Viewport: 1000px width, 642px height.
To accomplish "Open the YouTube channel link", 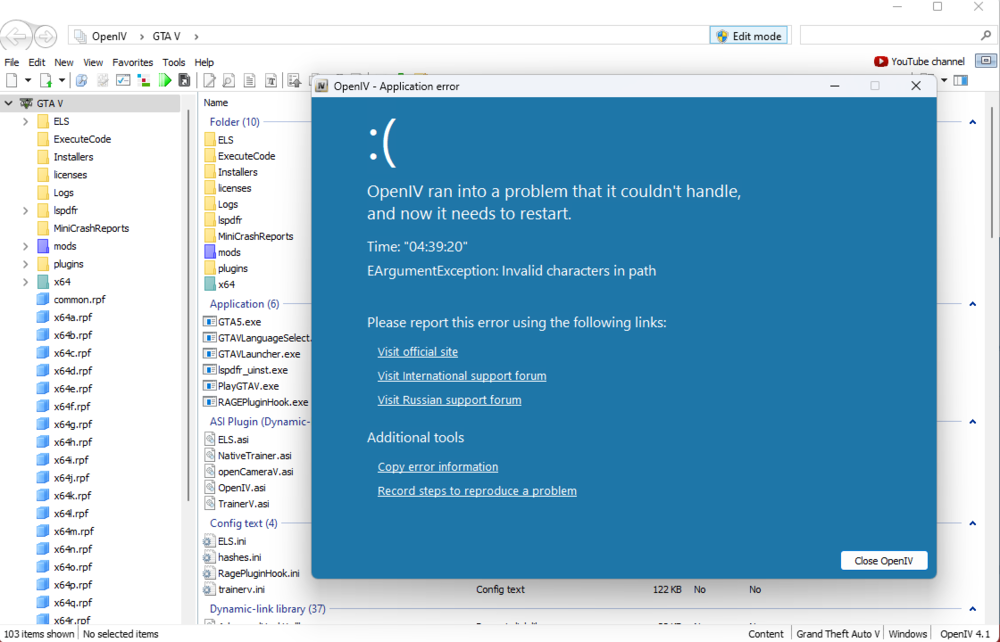I will pos(920,61).
